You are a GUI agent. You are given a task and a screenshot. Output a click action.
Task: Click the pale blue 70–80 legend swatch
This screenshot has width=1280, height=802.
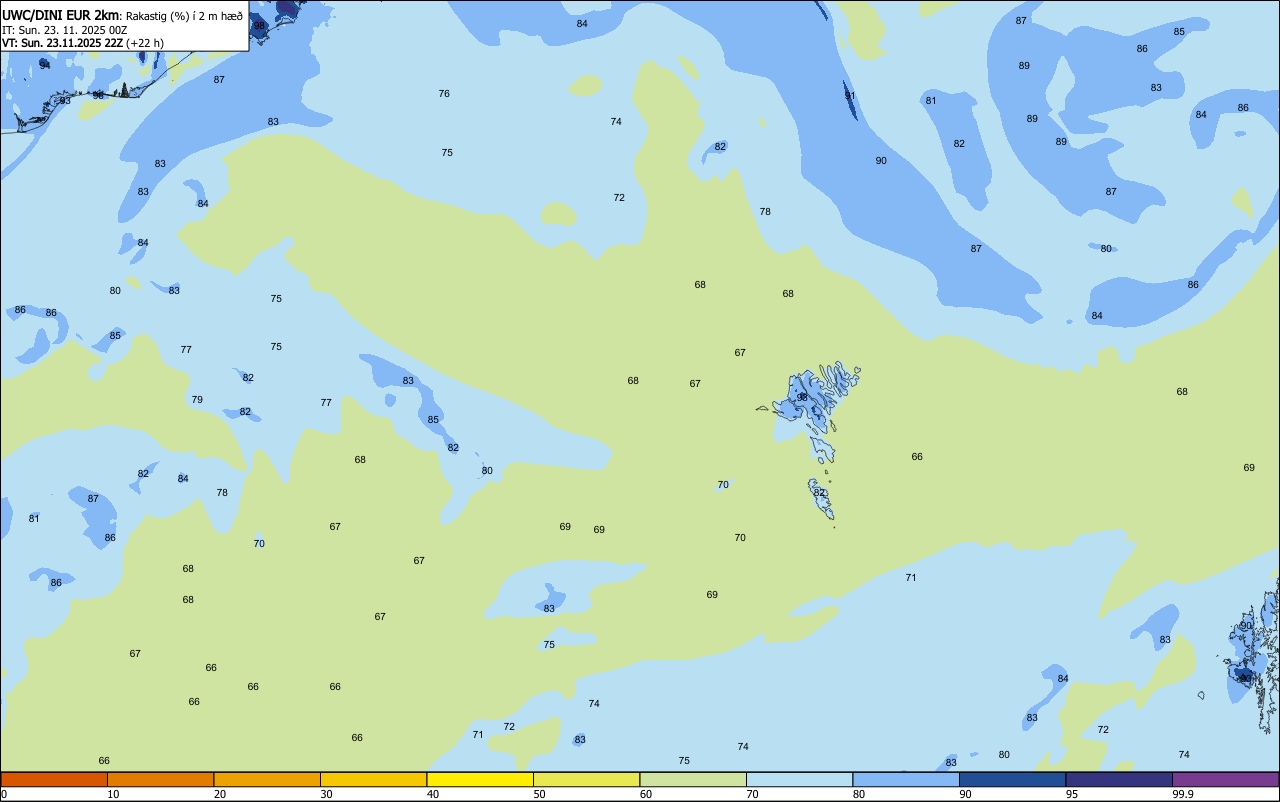[799, 779]
